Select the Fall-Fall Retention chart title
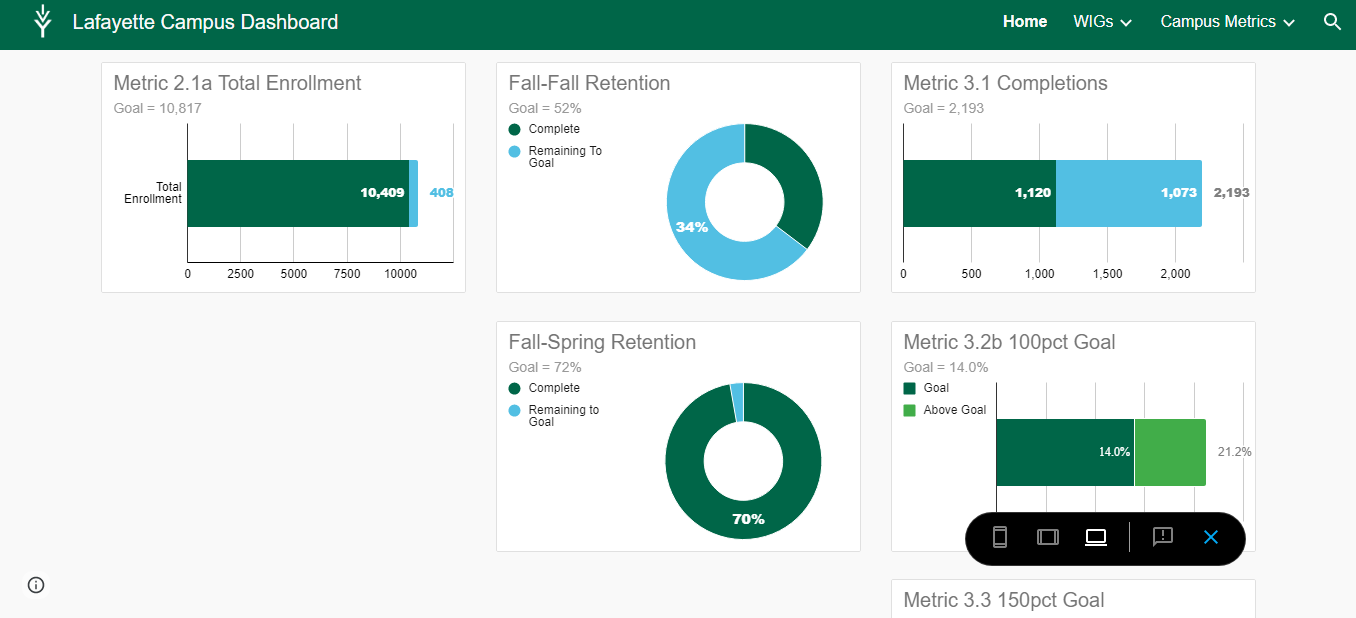 [589, 83]
